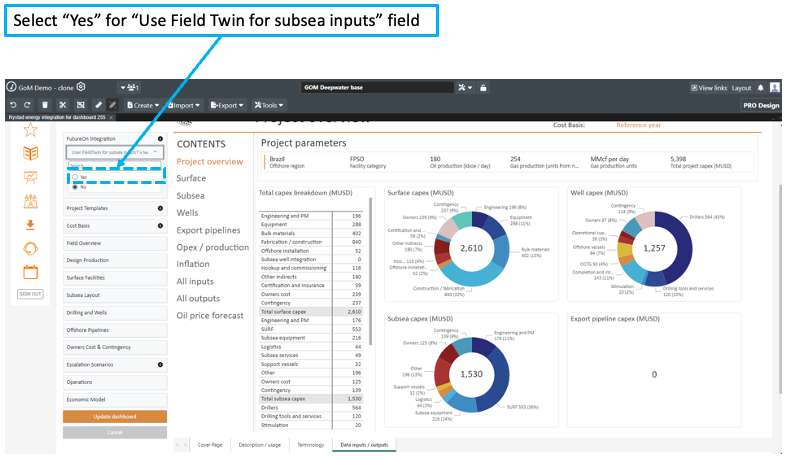Open the wrench tools dropdown beside subproject name
The width and height of the screenshot is (787, 457).
tap(465, 87)
